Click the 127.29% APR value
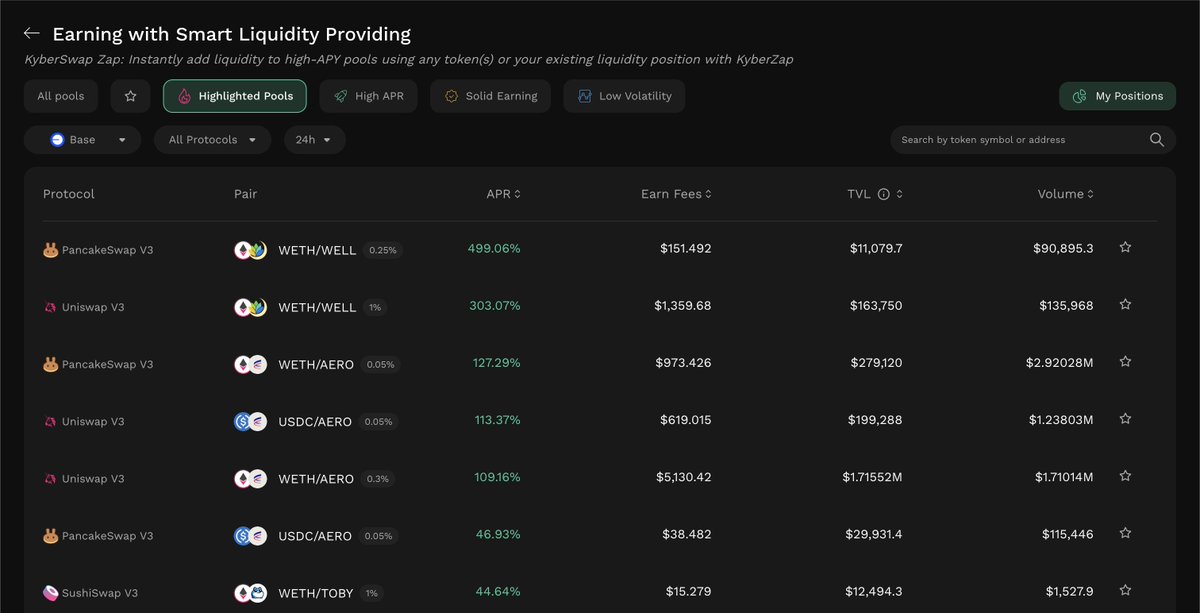Screen dimensions: 1200x613 tap(497, 363)
